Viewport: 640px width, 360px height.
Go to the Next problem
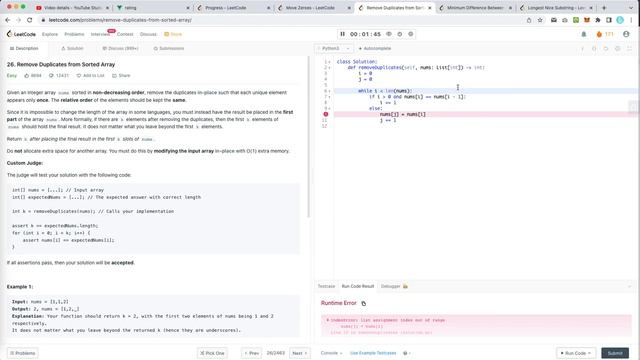(300, 353)
